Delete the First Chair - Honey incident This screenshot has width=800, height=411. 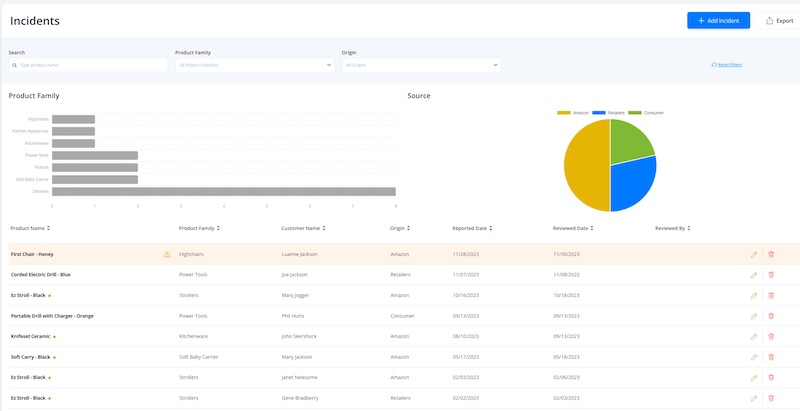(771, 254)
